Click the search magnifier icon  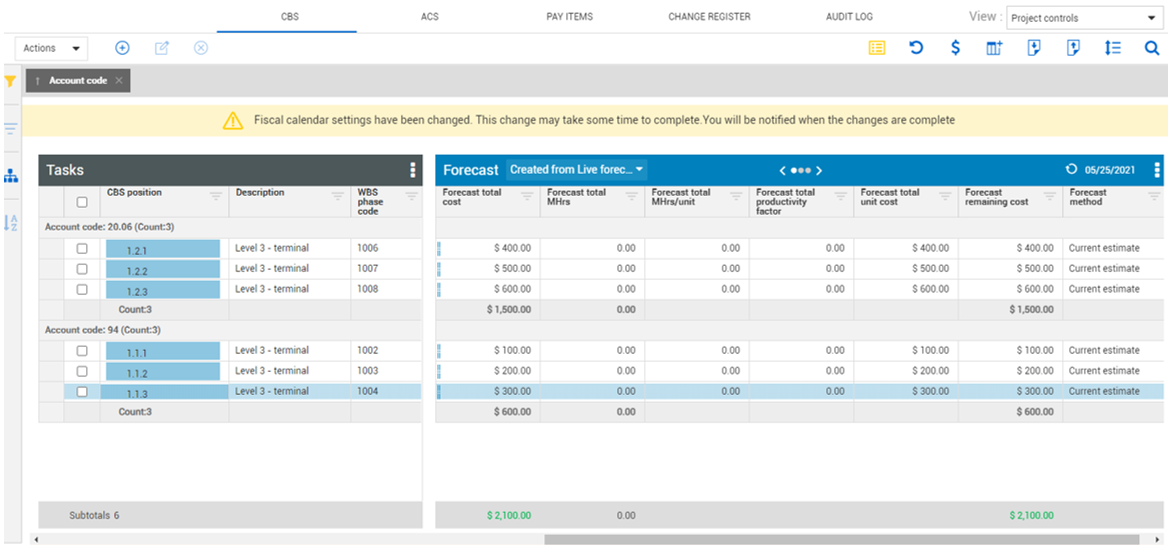(1152, 48)
